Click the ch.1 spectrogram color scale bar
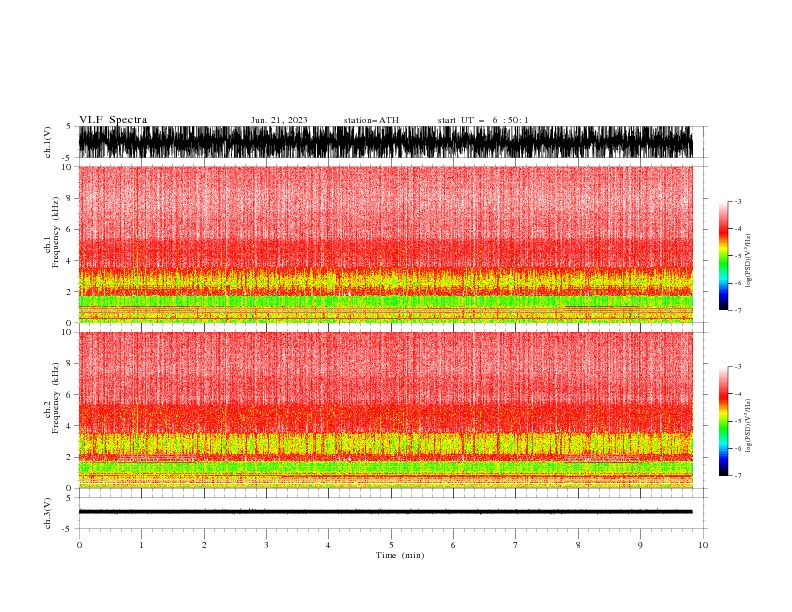 point(723,256)
